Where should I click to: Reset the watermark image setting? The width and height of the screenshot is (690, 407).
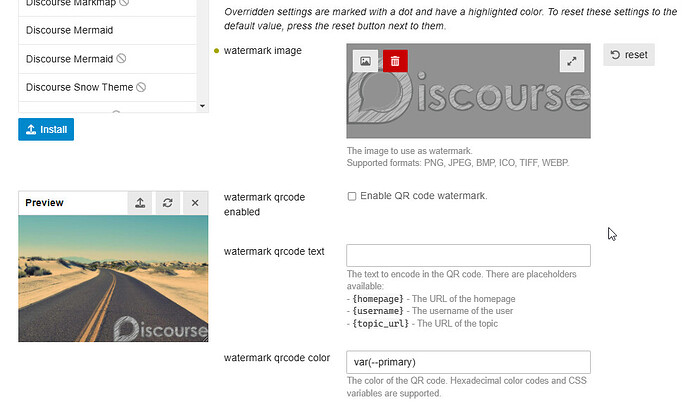coord(629,55)
